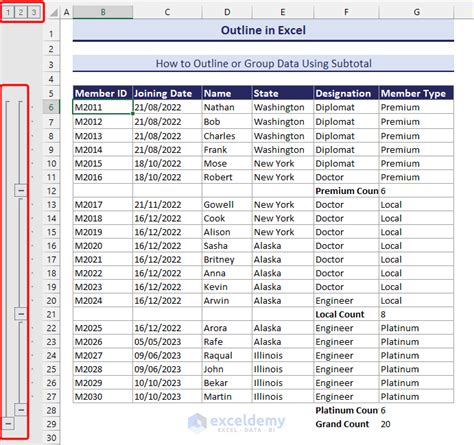Select row 28 header
The height and width of the screenshot is (445, 474).
(x=51, y=410)
